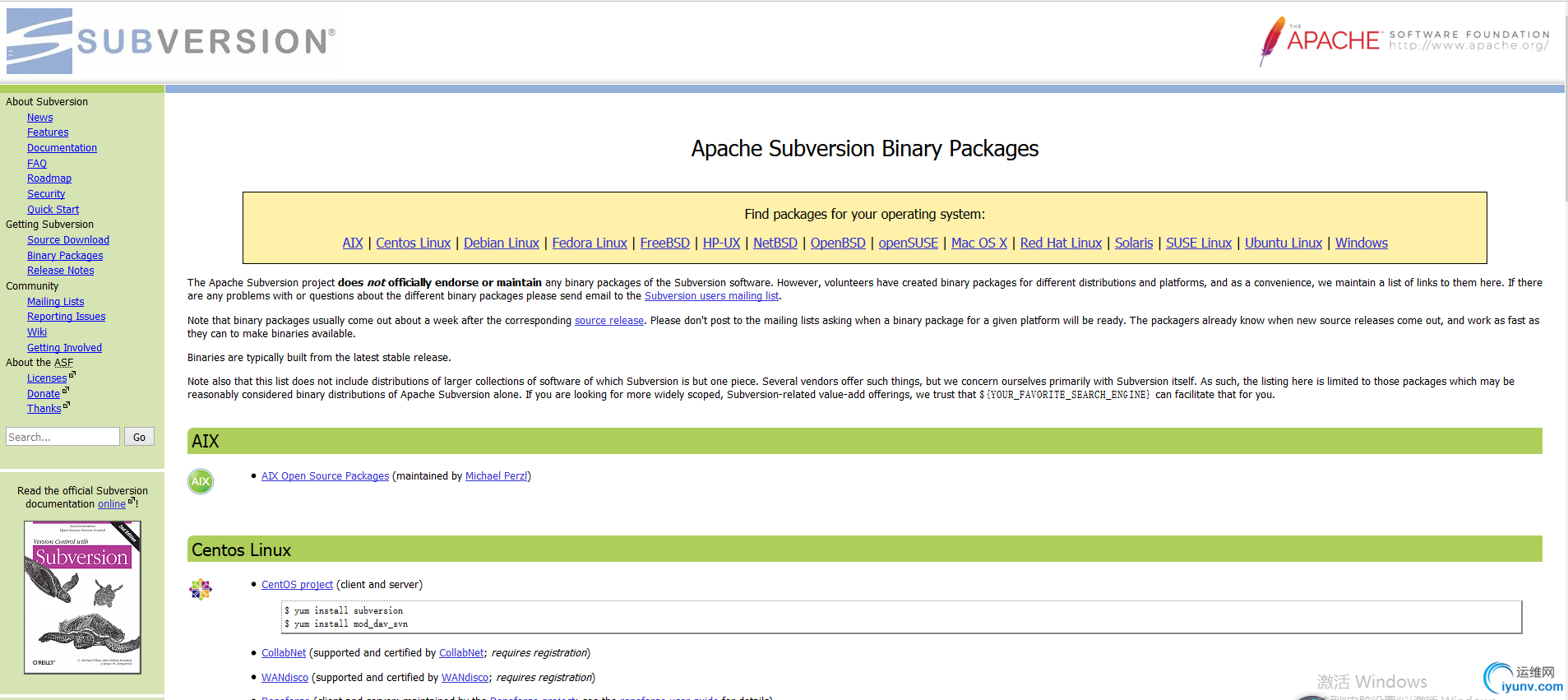The width and height of the screenshot is (1568, 700).
Task: Go to Source Download
Action: [68, 240]
